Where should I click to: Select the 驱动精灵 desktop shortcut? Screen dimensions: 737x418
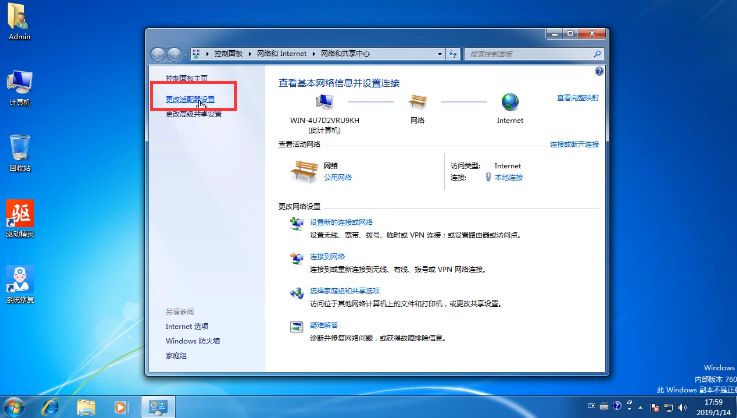click(x=20, y=219)
